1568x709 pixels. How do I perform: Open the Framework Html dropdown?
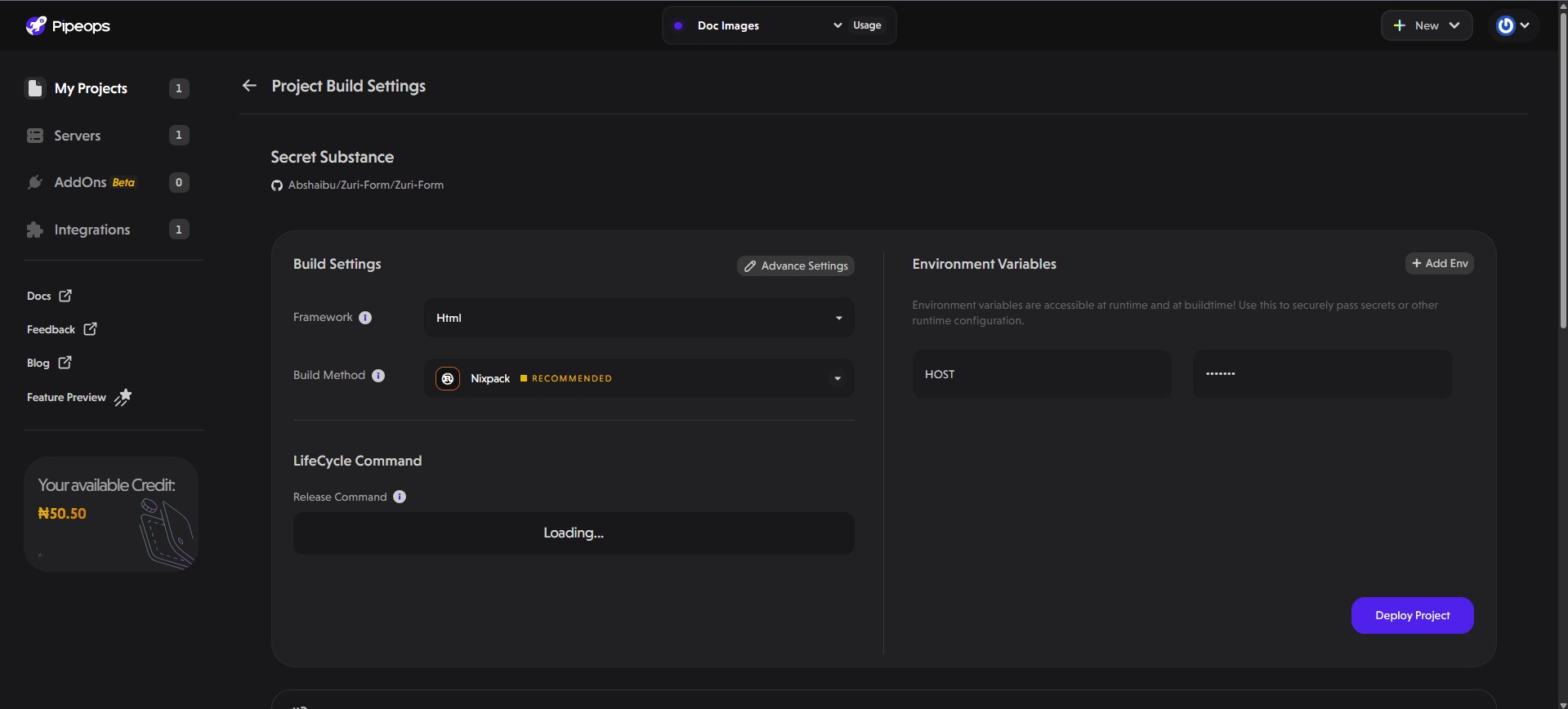(639, 318)
